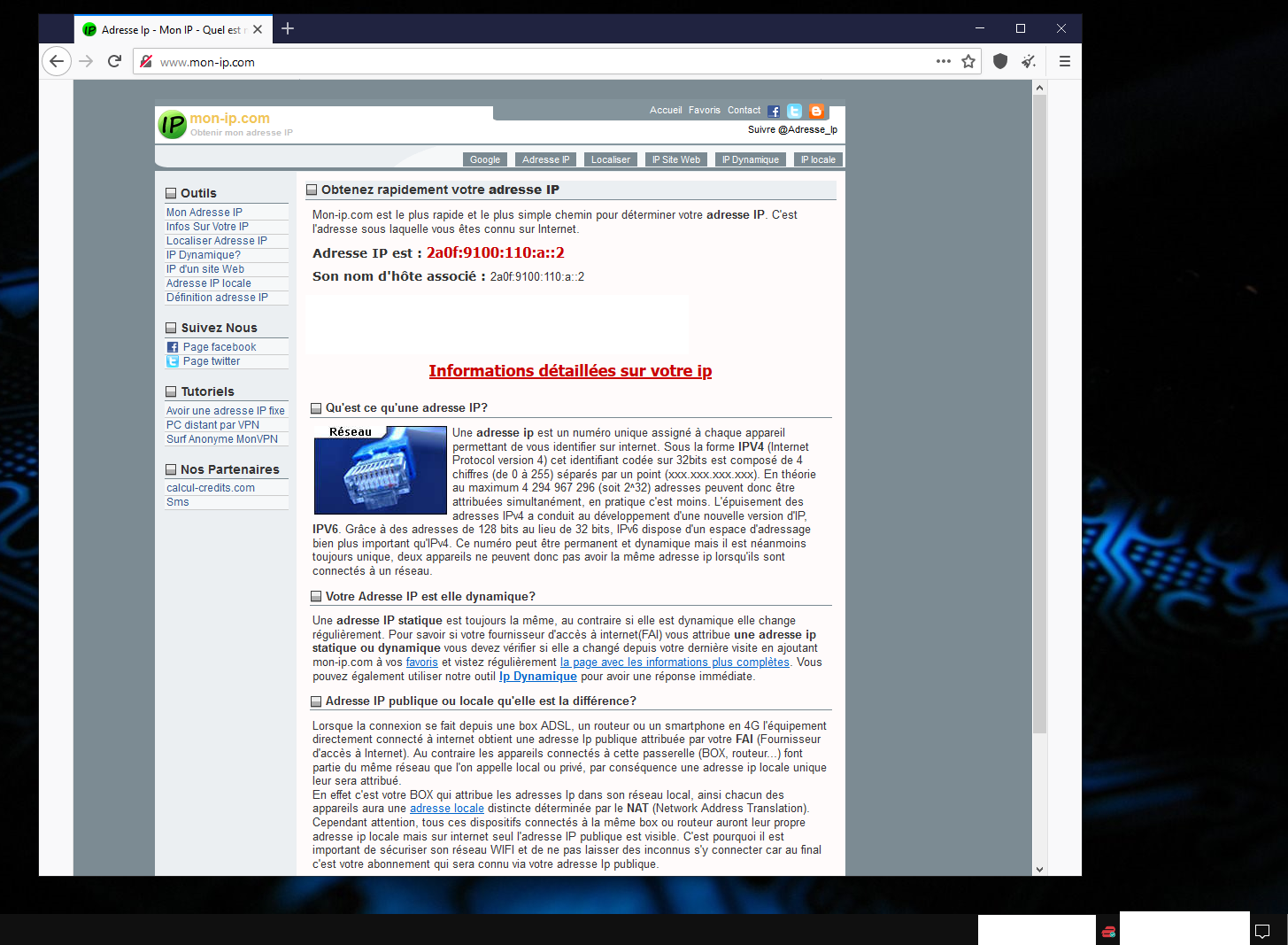Click the browser Back arrow button

coord(57,61)
